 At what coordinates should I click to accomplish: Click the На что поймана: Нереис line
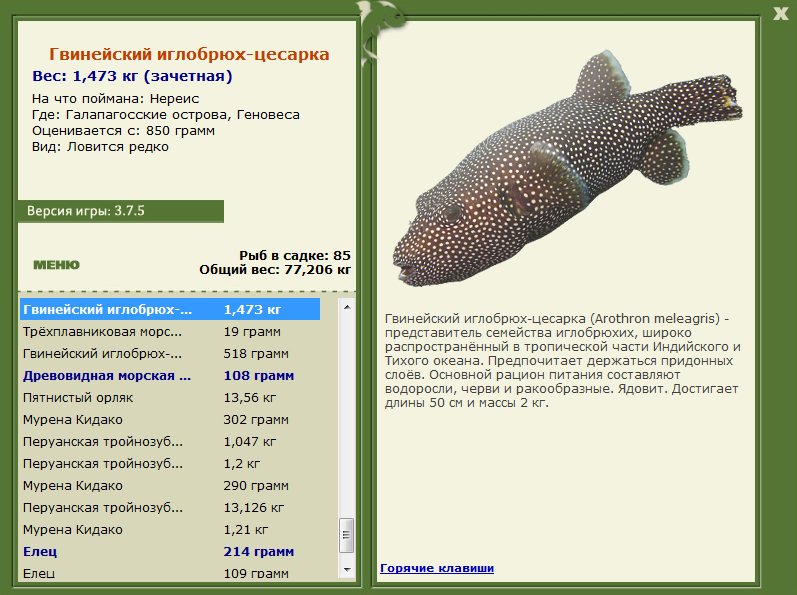point(115,99)
